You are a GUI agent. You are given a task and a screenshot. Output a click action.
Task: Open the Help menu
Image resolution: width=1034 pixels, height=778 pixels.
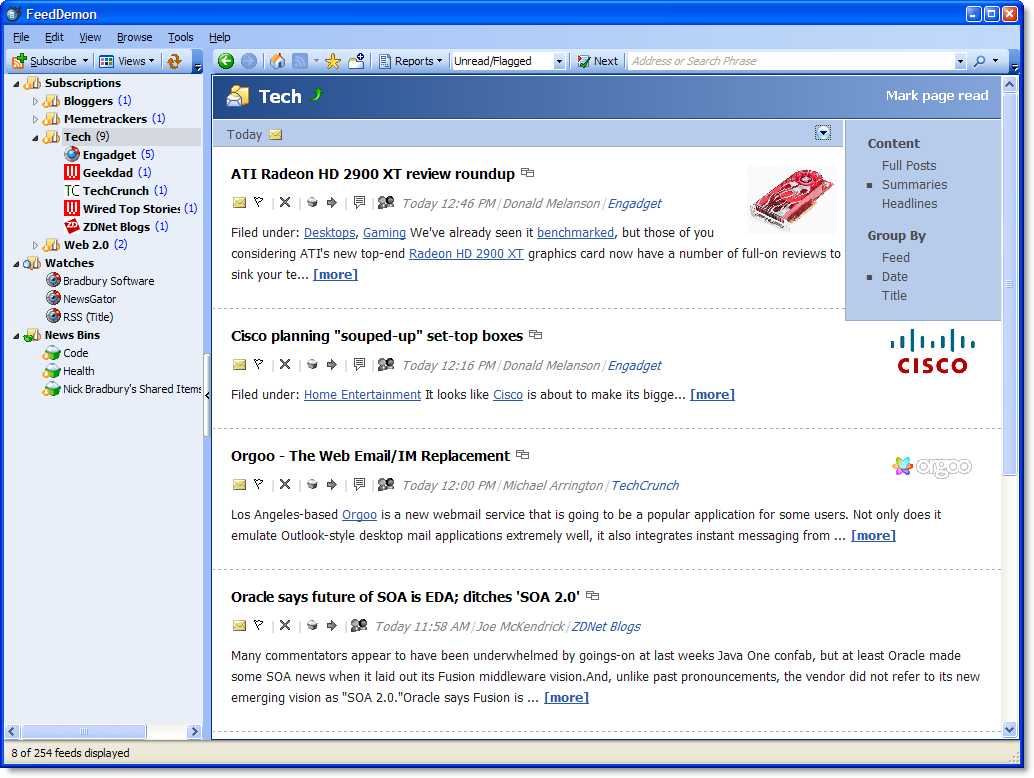(x=220, y=37)
